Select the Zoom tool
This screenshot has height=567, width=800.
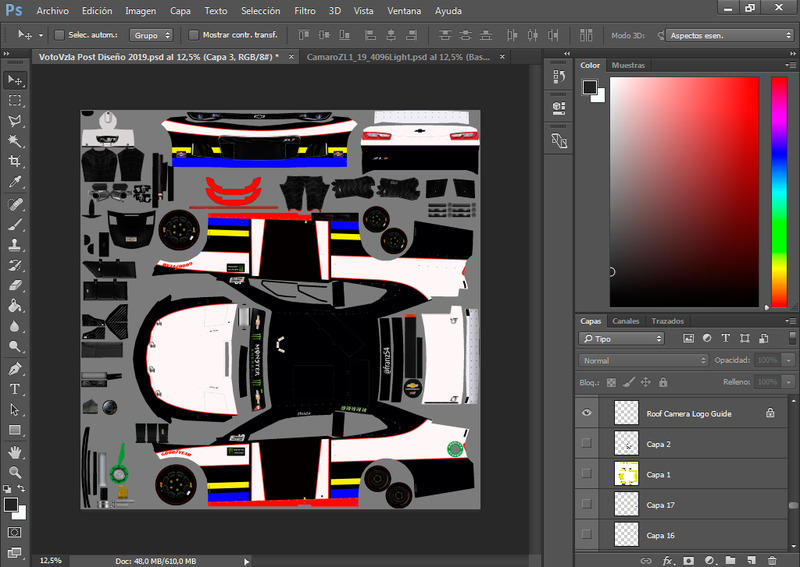(15, 473)
